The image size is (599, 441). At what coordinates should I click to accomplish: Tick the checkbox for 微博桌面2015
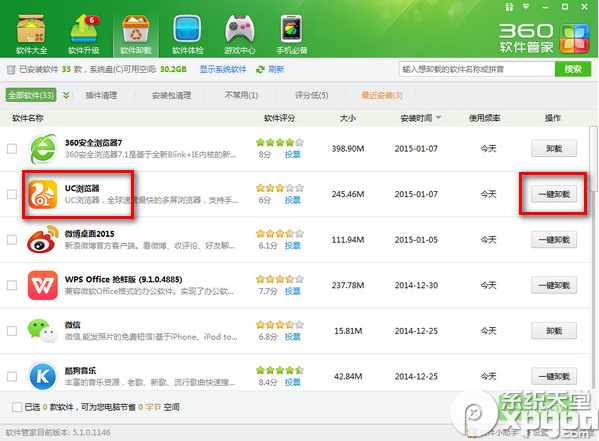click(12, 240)
